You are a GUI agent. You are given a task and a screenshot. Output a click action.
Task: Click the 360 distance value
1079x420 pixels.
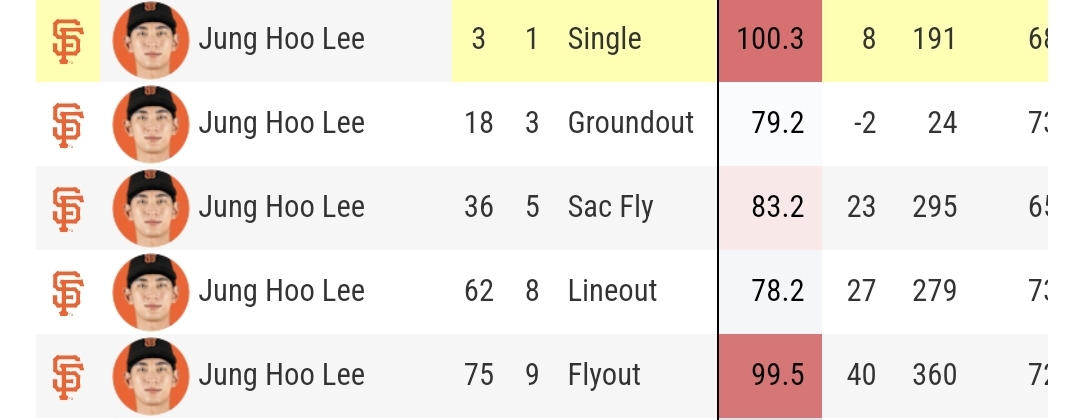(x=934, y=375)
